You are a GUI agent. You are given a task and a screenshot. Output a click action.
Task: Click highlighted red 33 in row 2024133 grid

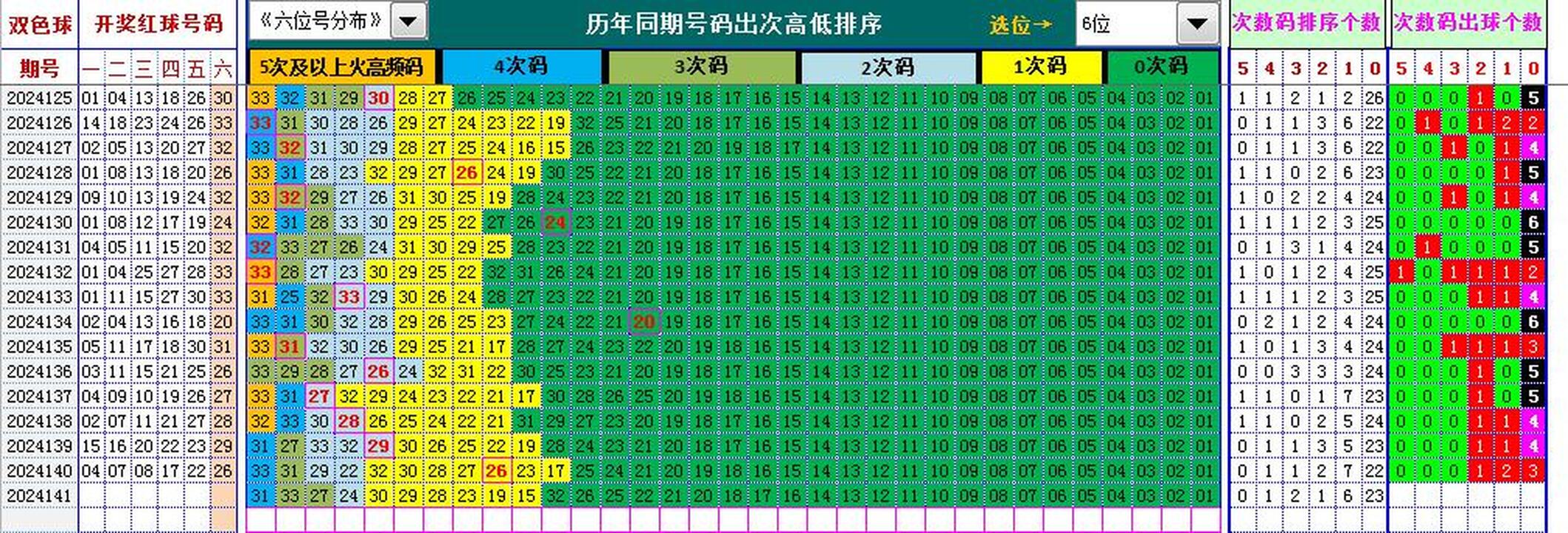349,297
